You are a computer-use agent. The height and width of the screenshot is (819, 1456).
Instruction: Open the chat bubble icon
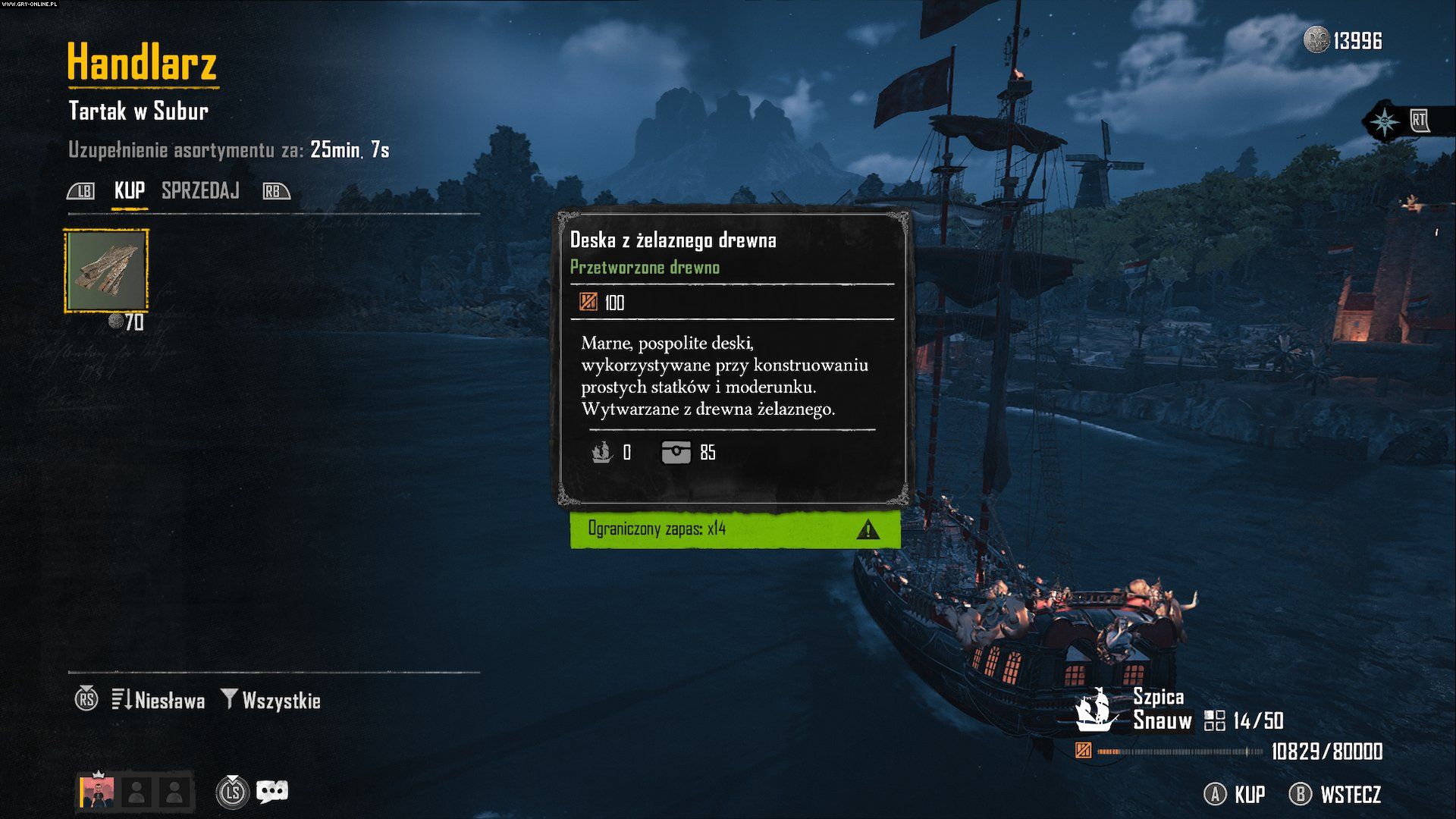click(272, 792)
